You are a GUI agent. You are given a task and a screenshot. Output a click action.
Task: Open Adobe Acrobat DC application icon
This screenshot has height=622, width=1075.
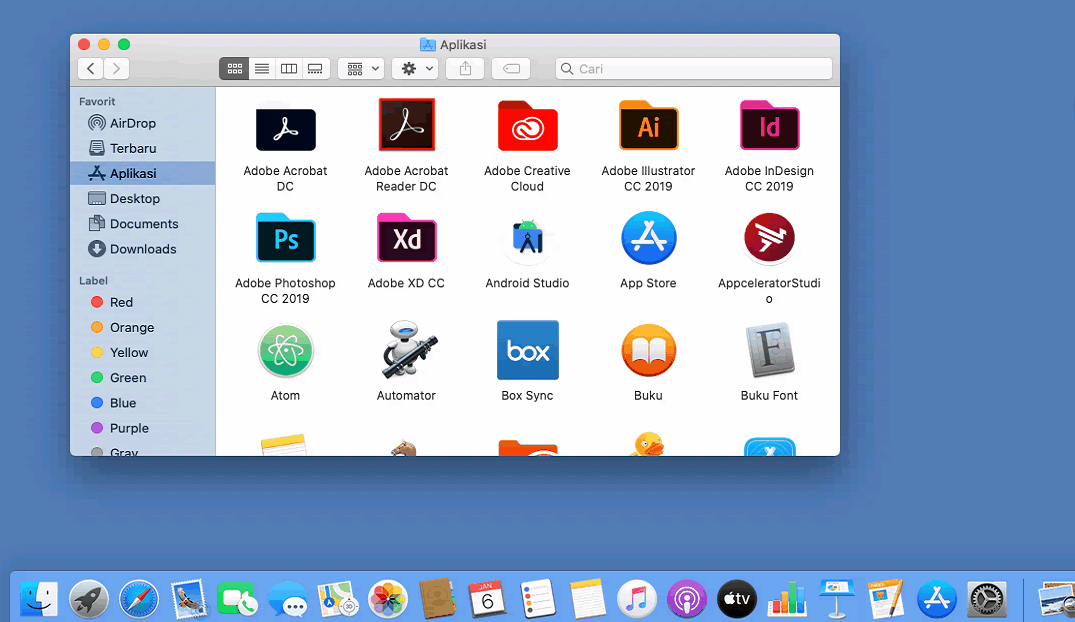pos(285,129)
